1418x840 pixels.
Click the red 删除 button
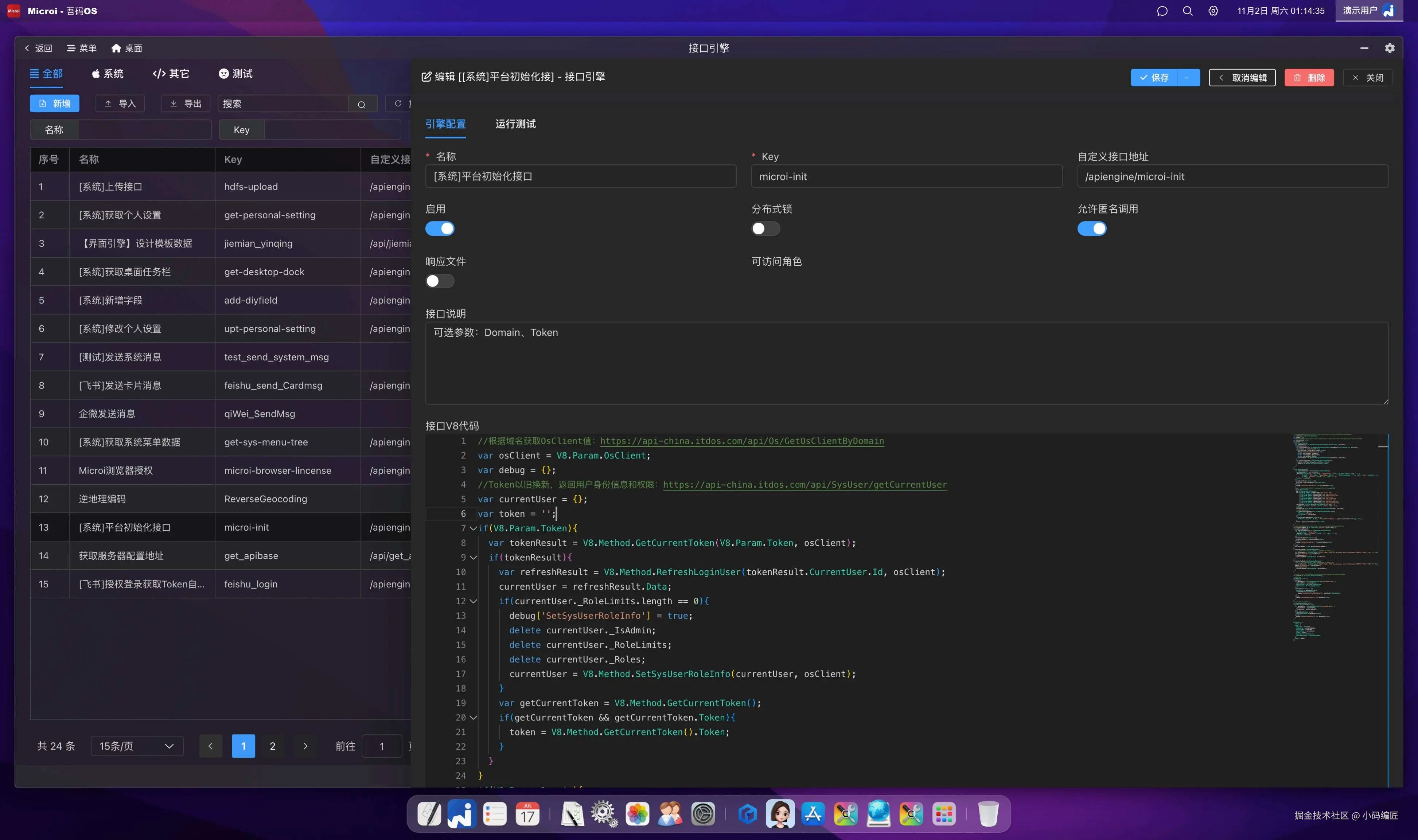point(1309,78)
